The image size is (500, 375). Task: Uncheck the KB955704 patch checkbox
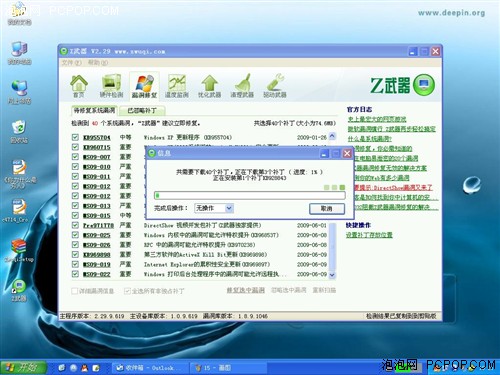coord(75,137)
